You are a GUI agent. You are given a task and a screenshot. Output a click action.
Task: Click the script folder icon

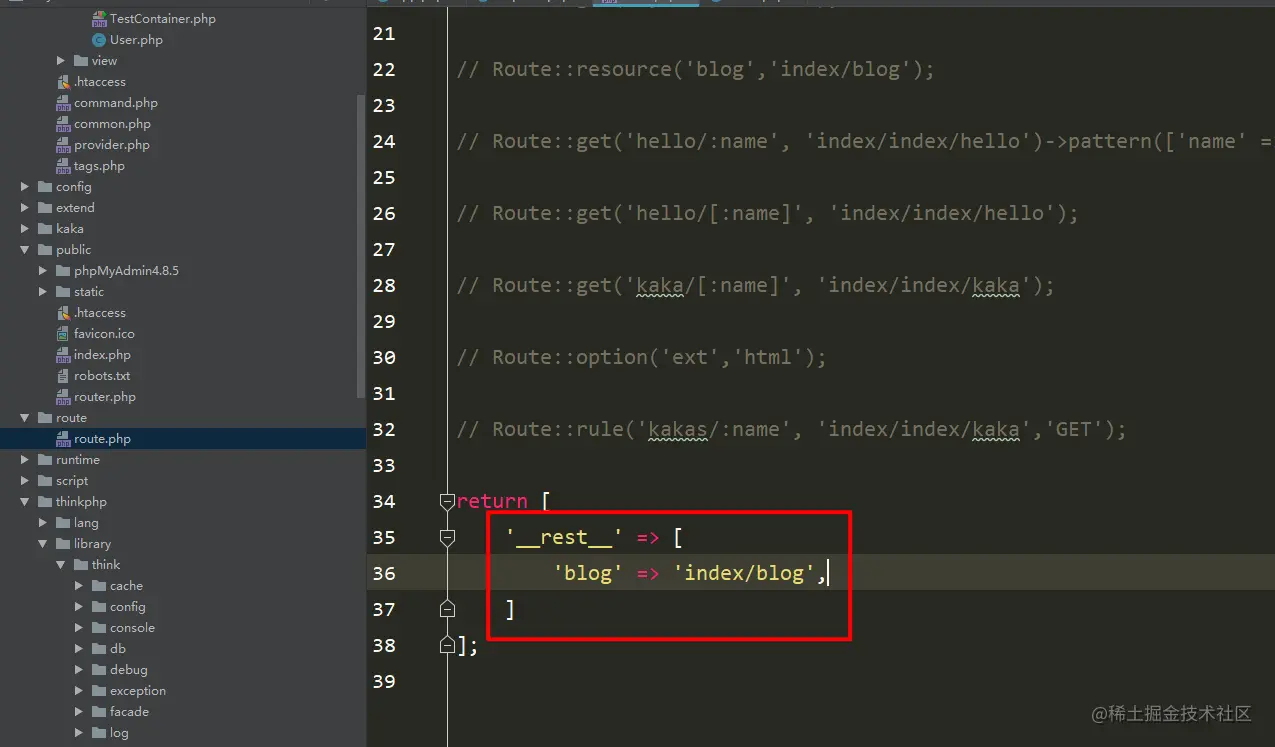45,481
